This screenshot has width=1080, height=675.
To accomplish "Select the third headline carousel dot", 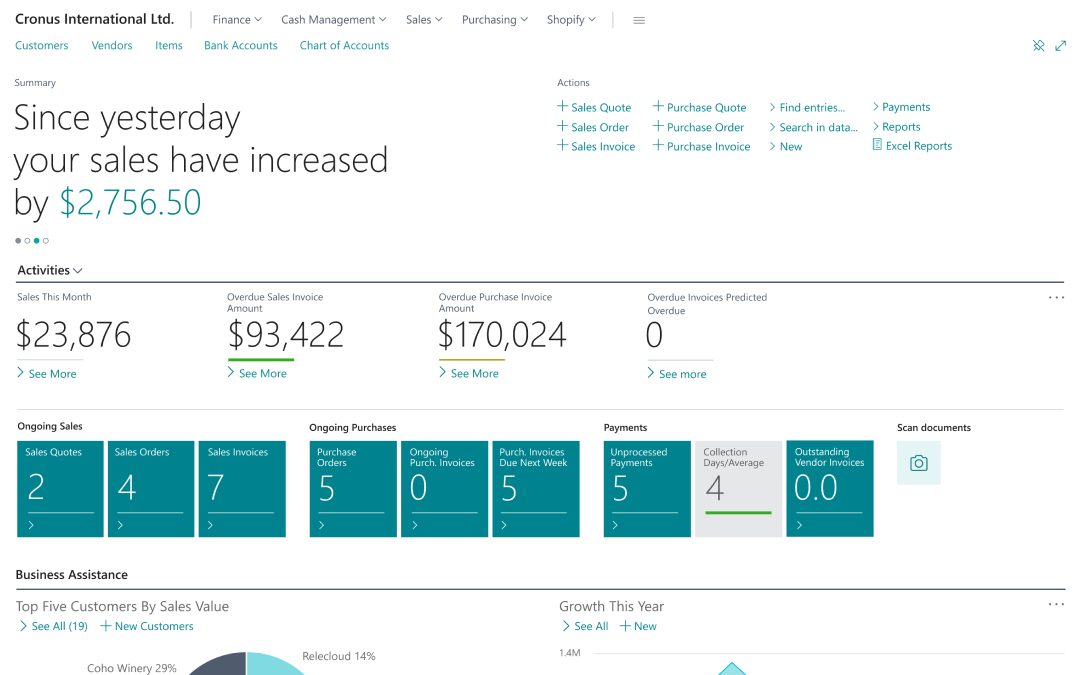I will coord(37,240).
